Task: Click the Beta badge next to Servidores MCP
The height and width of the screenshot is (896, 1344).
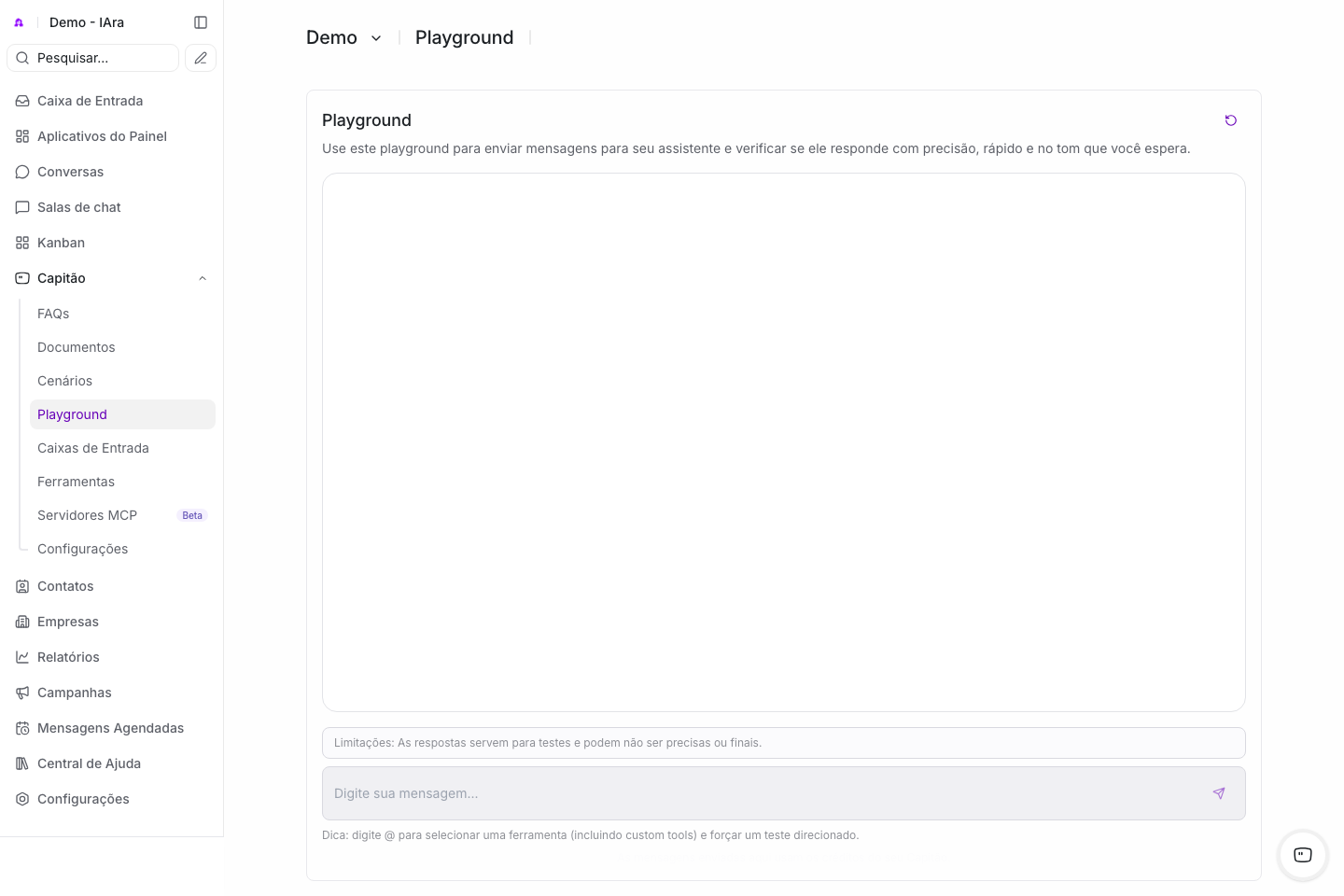Action: point(192,515)
